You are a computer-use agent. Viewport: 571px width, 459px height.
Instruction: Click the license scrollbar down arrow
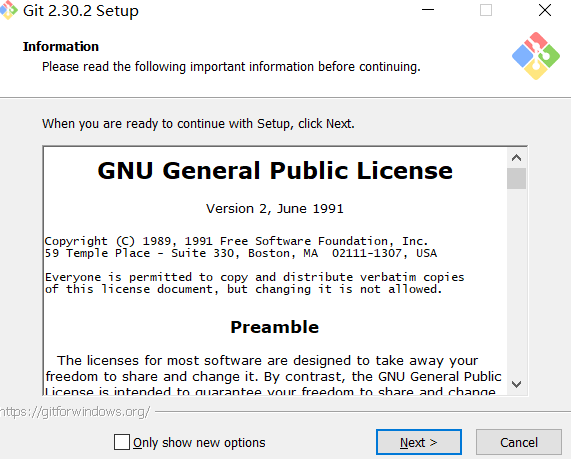point(516,384)
